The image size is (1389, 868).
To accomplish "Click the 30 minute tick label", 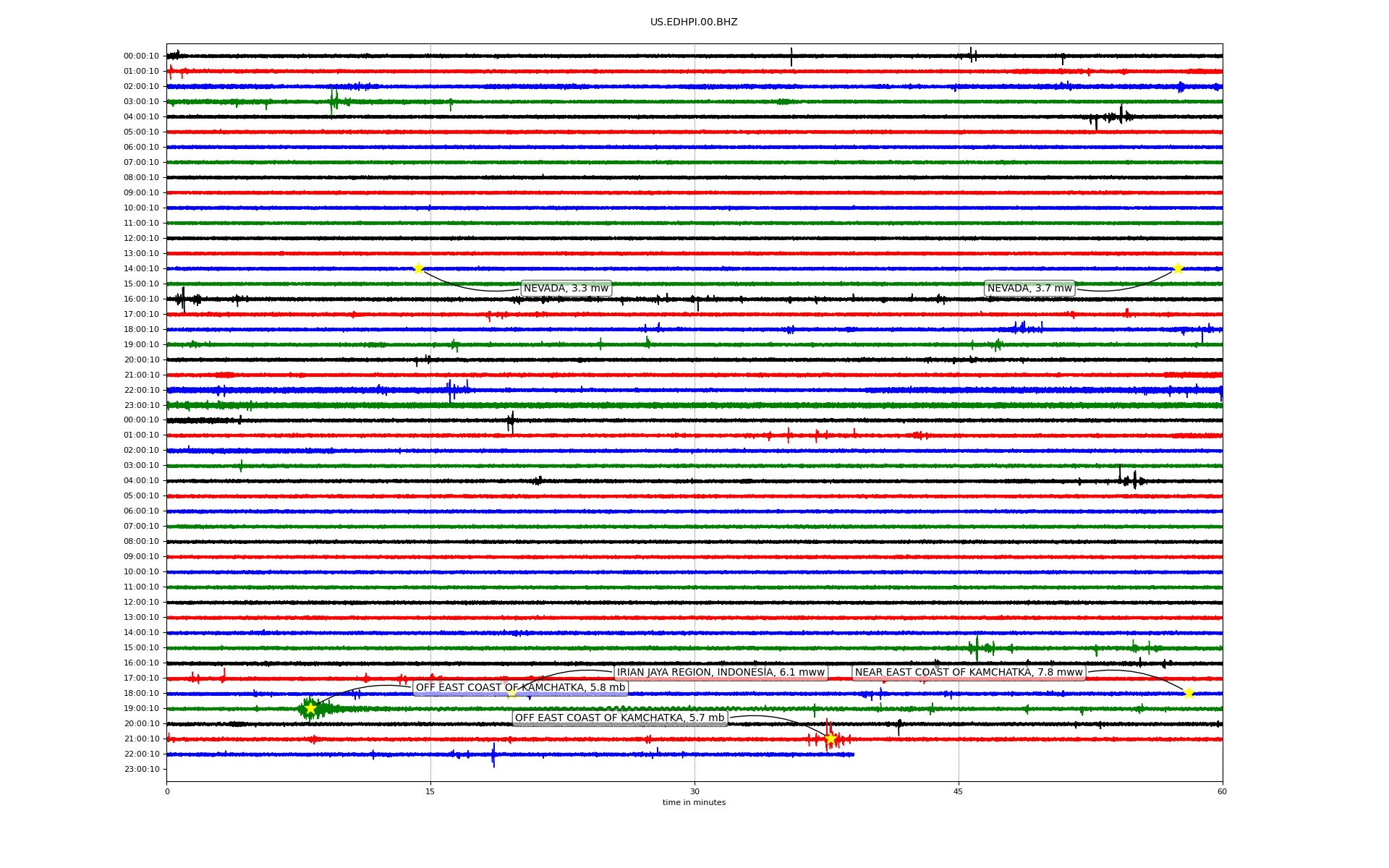I will (694, 791).
